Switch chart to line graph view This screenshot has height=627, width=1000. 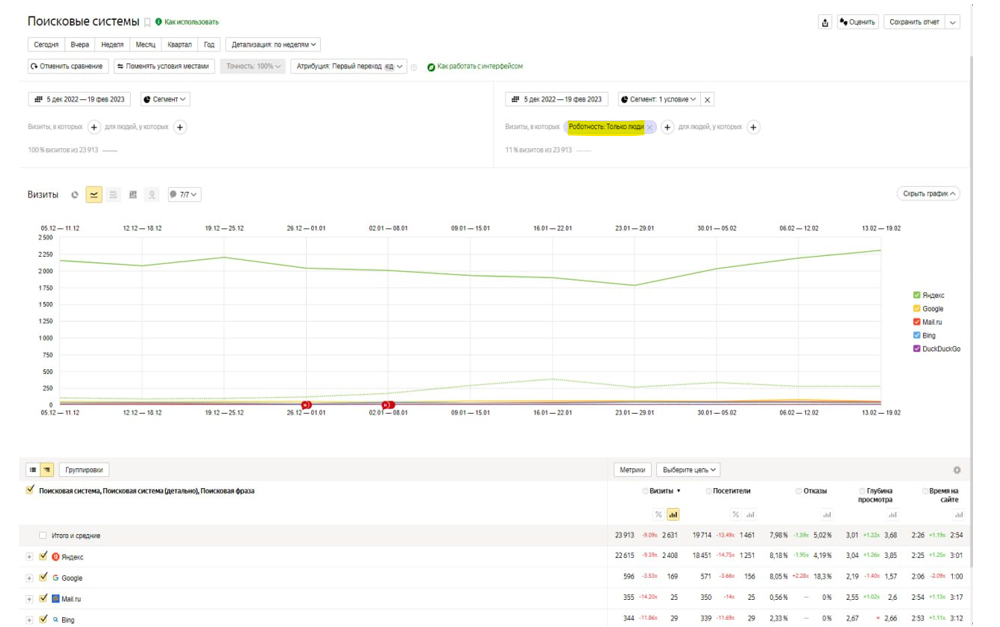[94, 195]
